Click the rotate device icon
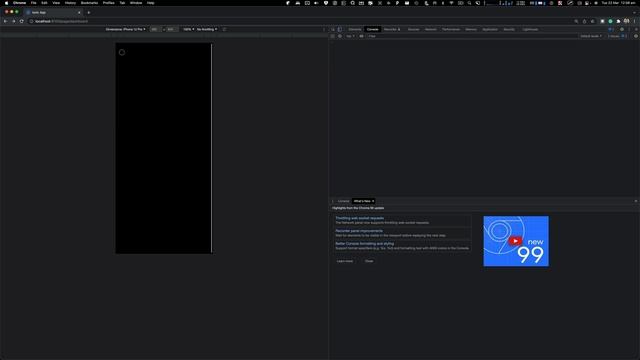The image size is (640, 360). pyautogui.click(x=224, y=29)
